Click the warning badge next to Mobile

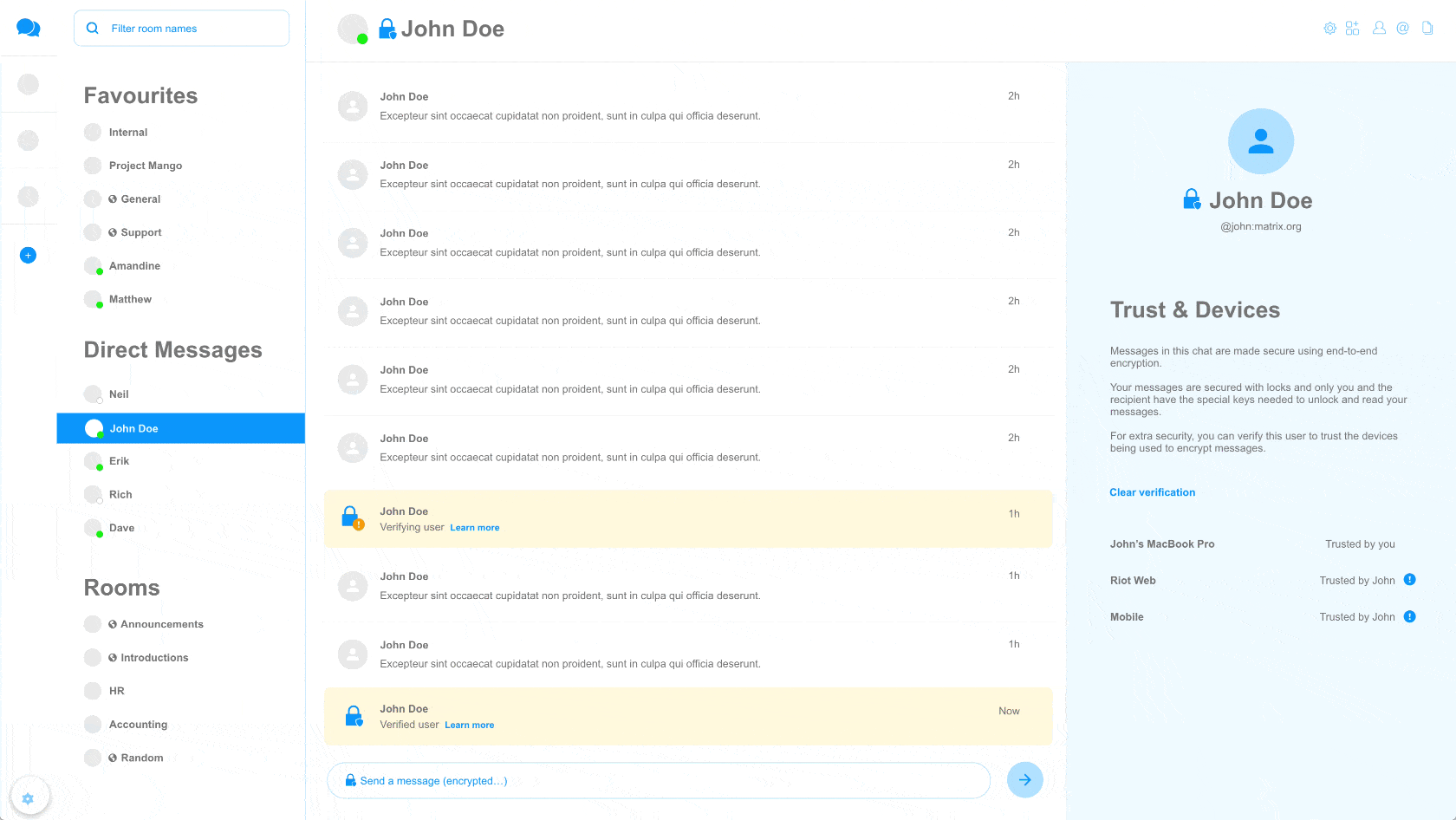[1409, 617]
